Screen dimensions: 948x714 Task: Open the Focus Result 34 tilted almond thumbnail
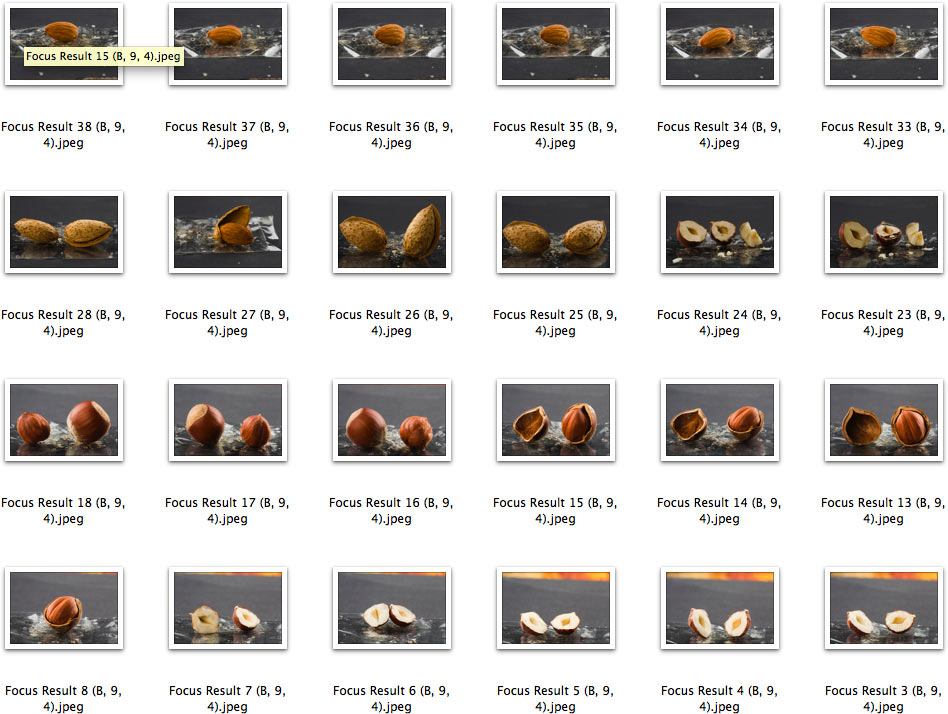click(x=720, y=44)
